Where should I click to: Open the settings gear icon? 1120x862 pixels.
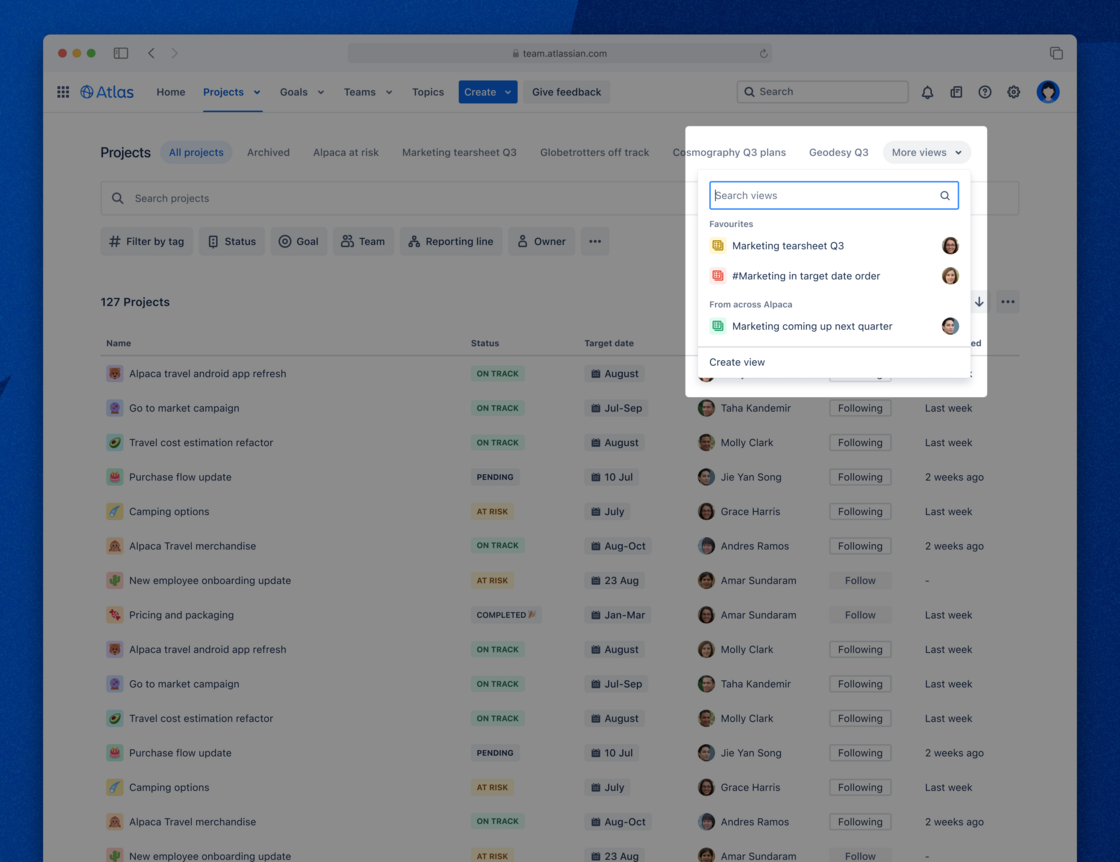1013,91
